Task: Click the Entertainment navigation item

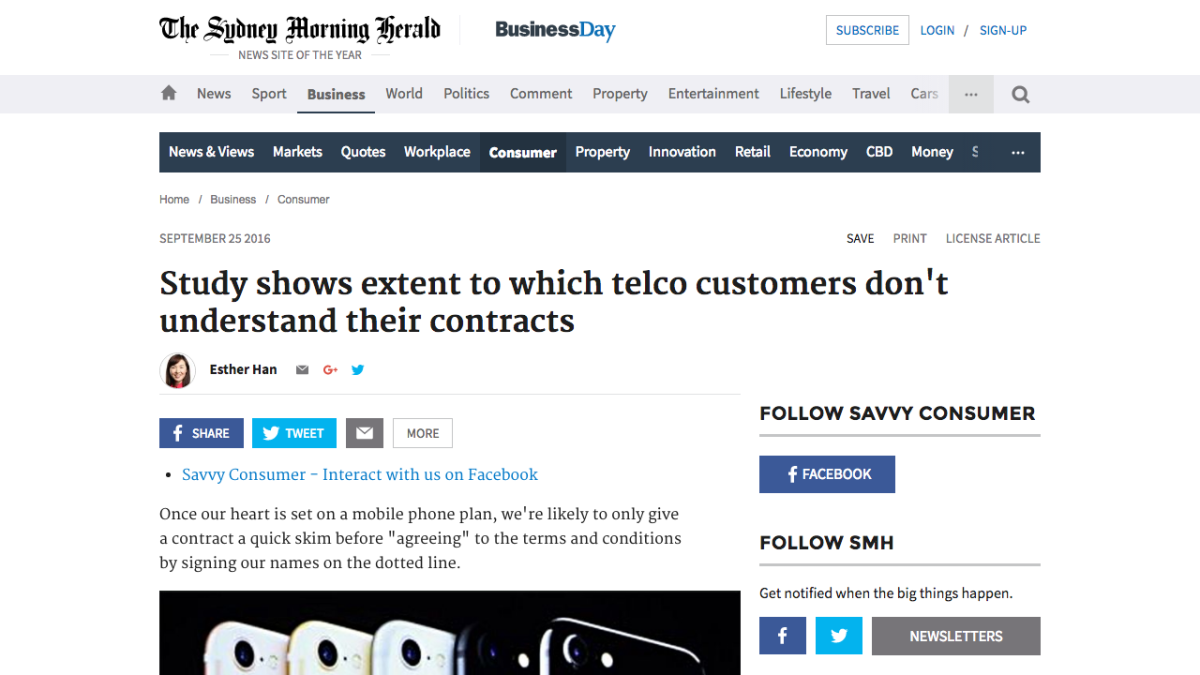Action: pos(713,93)
